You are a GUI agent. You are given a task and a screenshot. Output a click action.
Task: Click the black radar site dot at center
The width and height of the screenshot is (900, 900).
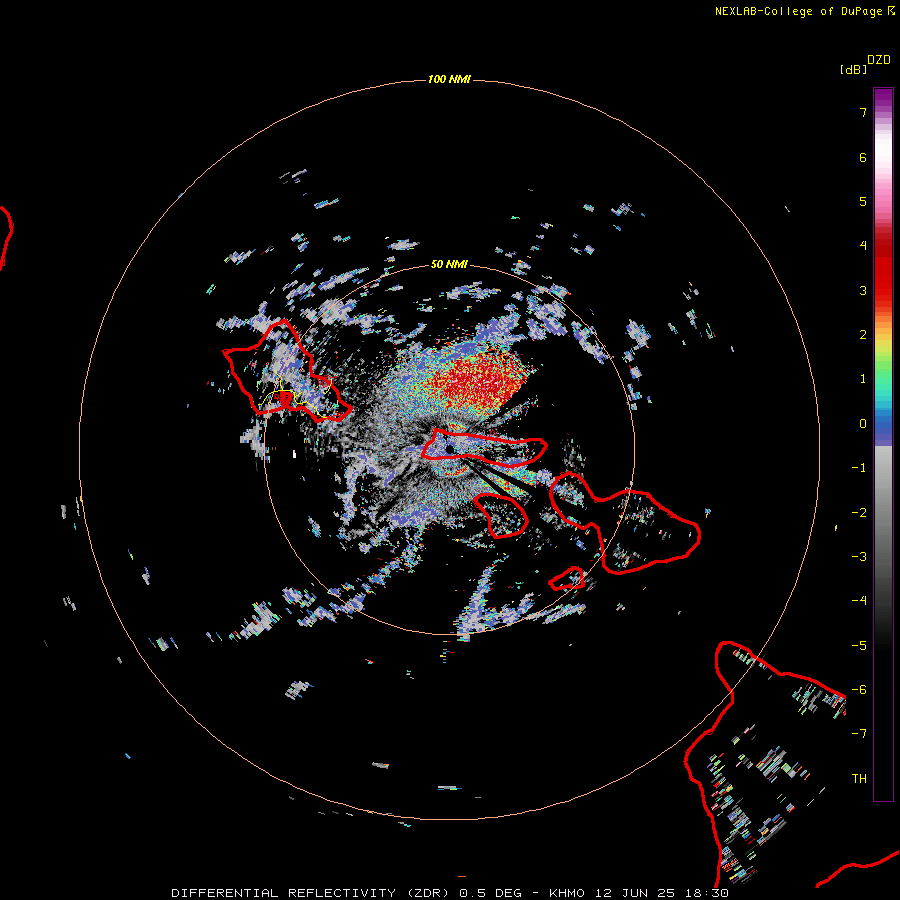[450, 449]
